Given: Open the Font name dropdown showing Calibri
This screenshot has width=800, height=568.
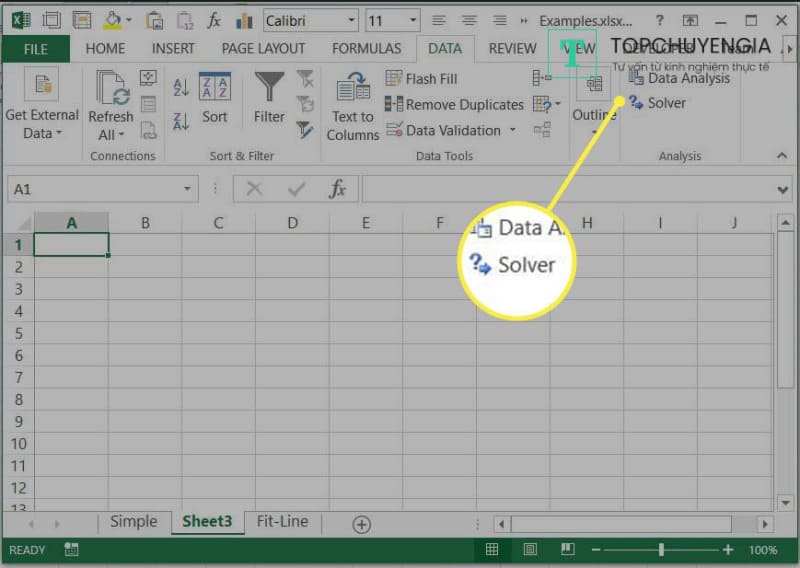Looking at the screenshot, I should (x=350, y=20).
